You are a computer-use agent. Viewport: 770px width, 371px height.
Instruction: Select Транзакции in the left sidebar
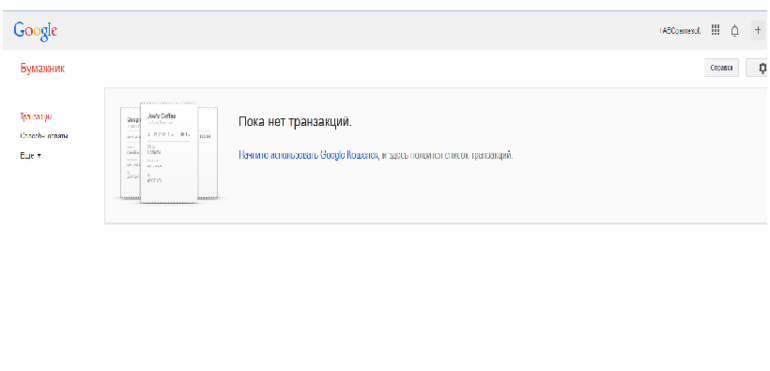[36, 117]
